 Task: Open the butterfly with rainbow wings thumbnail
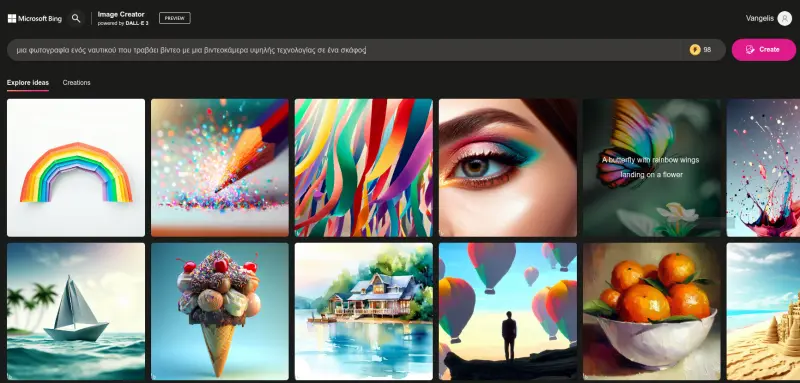click(x=652, y=168)
